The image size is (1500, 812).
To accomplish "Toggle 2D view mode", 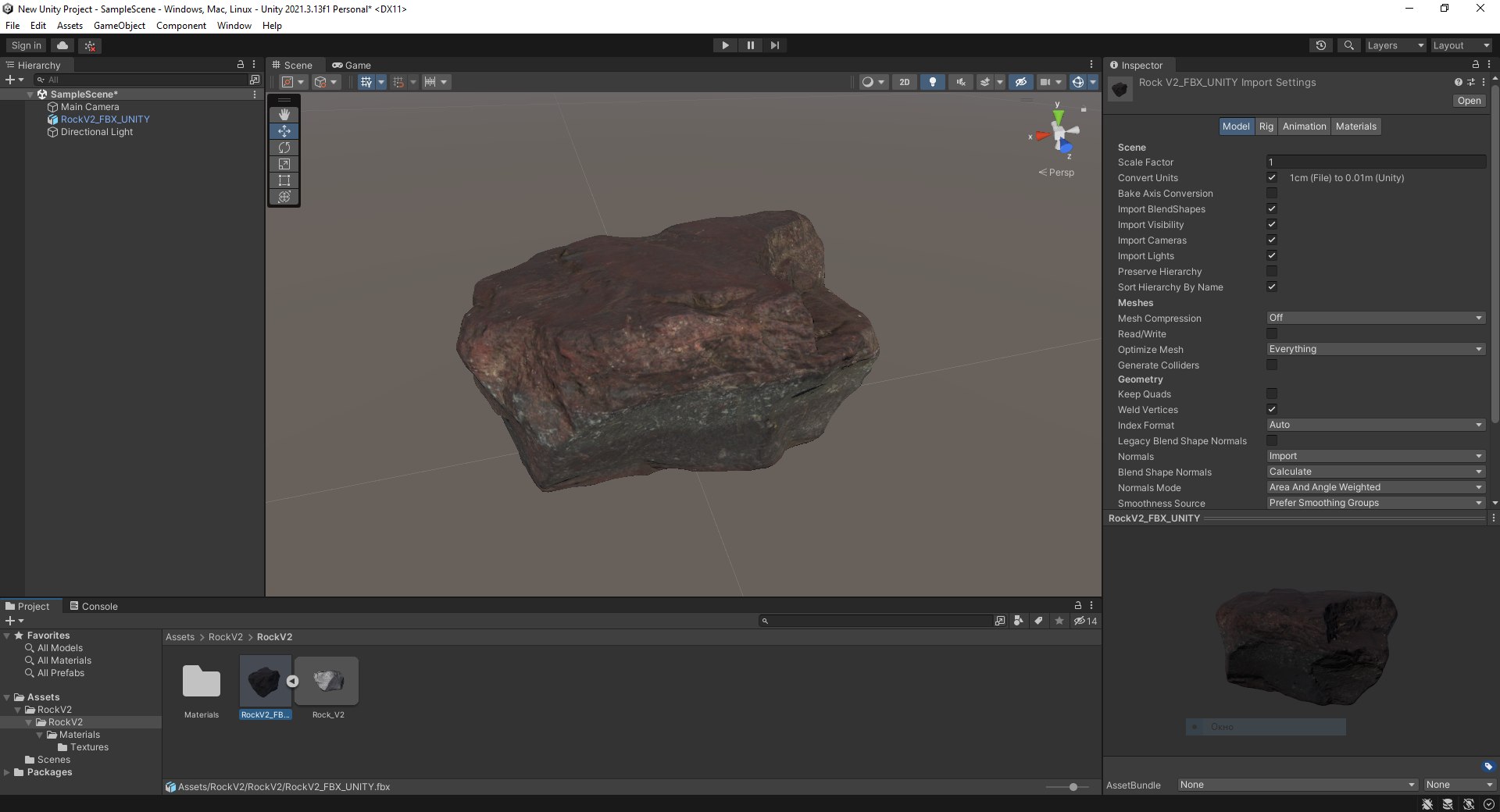I will point(905,82).
